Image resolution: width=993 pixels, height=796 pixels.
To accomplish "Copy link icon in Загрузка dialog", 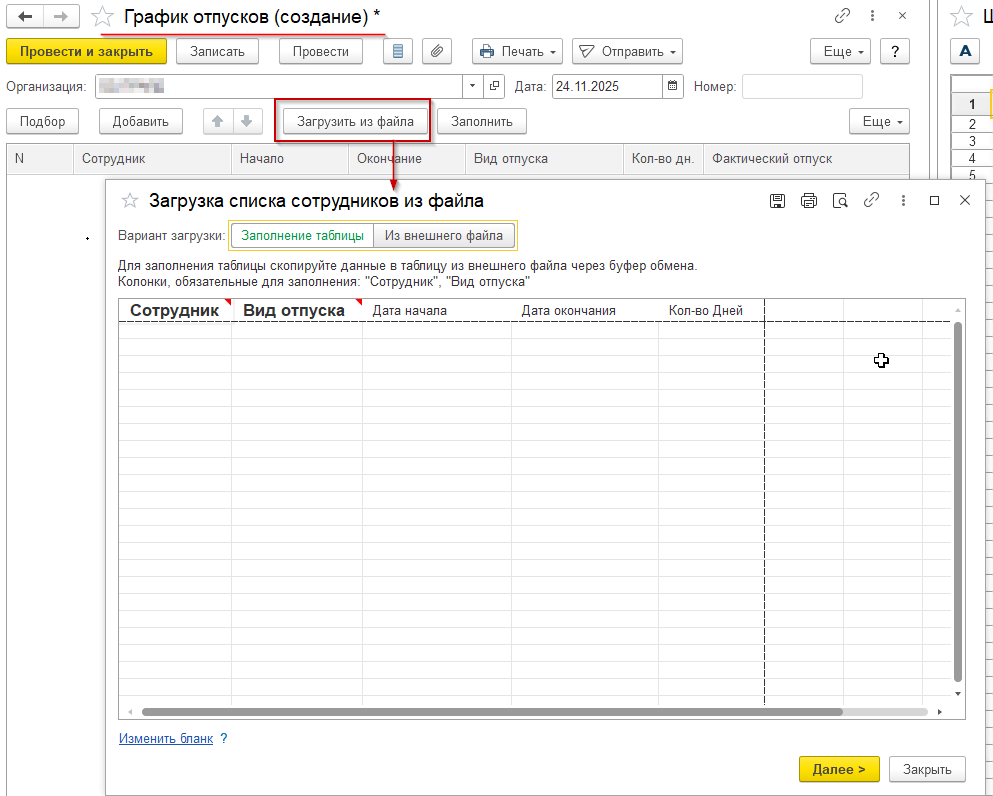I will pyautogui.click(x=871, y=200).
